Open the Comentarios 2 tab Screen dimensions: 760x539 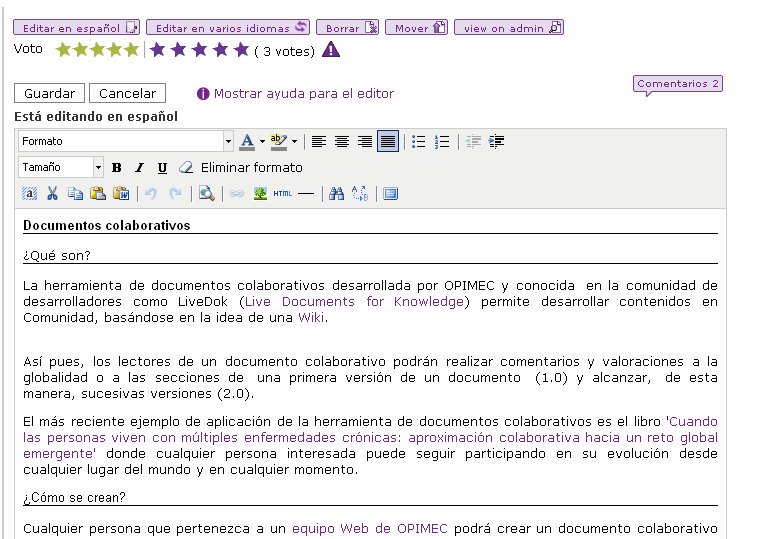[678, 84]
